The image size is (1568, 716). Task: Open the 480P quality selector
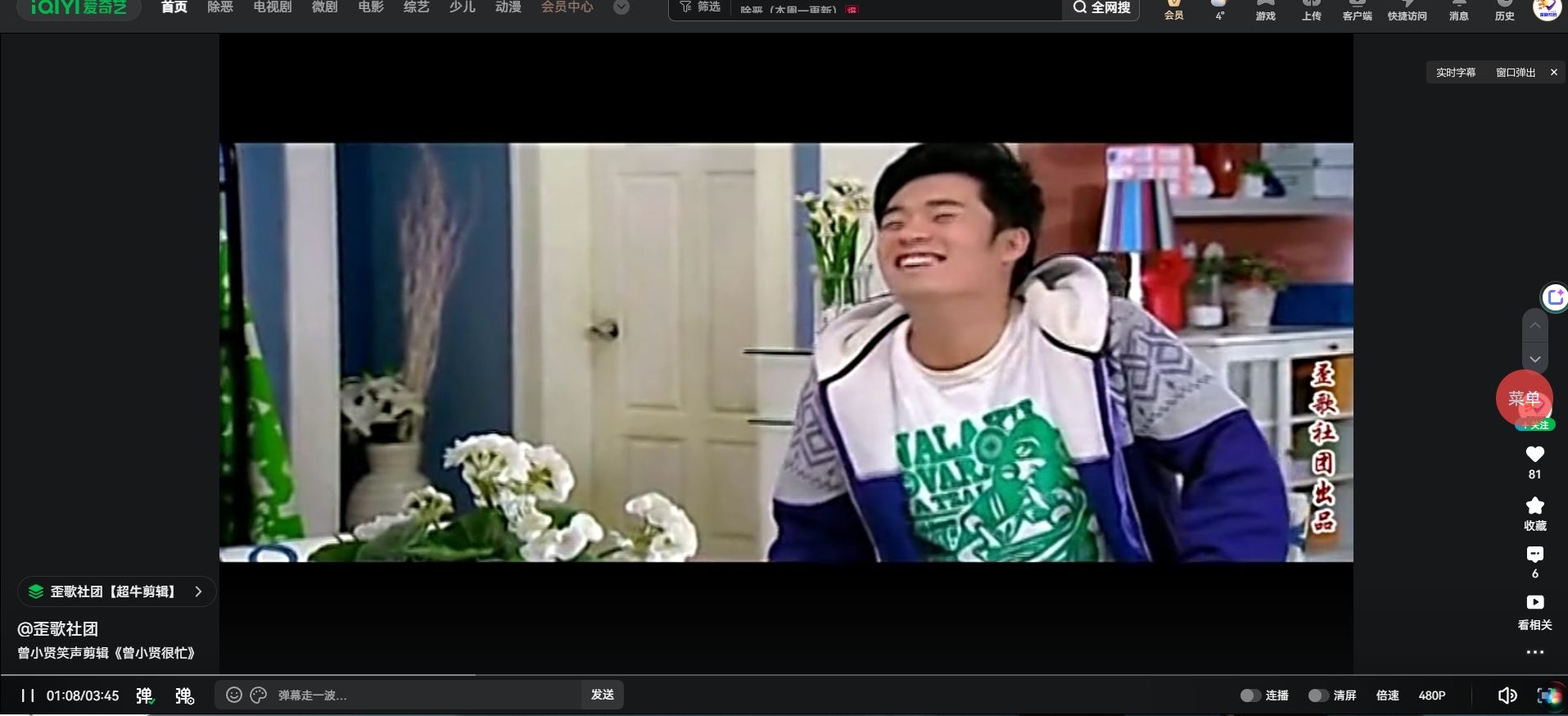1432,696
